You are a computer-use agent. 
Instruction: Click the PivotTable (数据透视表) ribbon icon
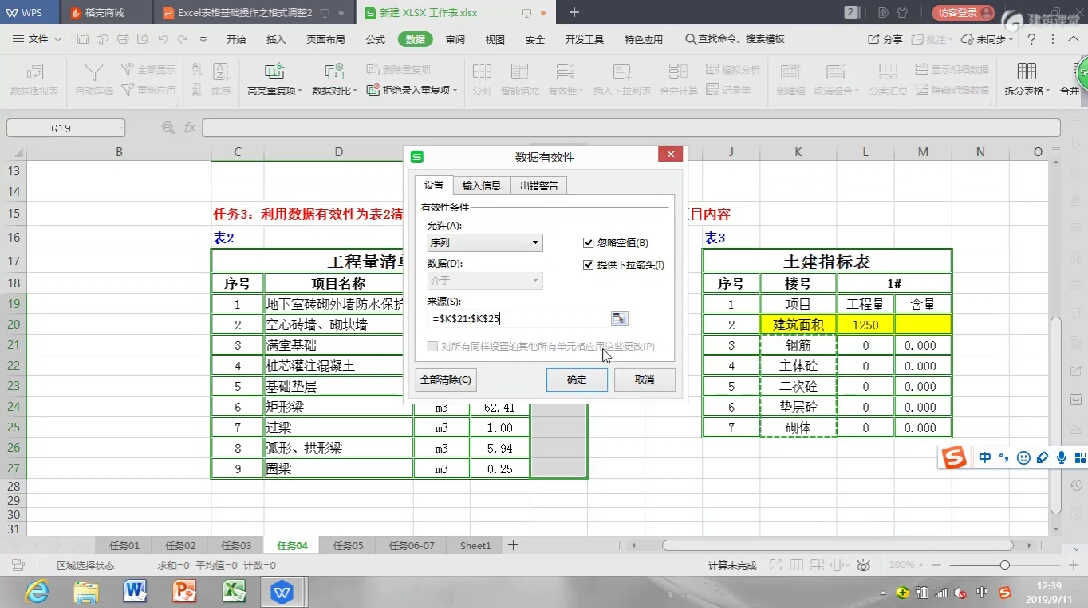click(x=34, y=71)
